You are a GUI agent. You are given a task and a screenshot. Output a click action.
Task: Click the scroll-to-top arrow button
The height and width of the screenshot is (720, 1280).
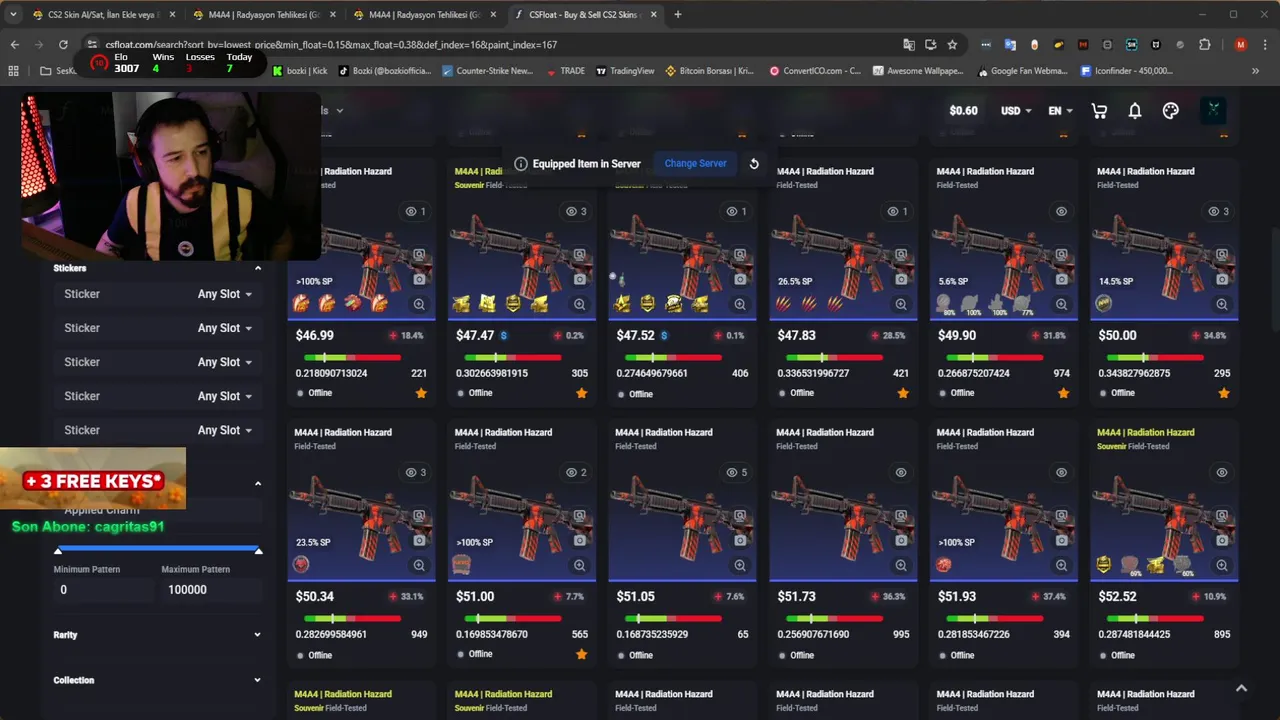pyautogui.click(x=1241, y=688)
